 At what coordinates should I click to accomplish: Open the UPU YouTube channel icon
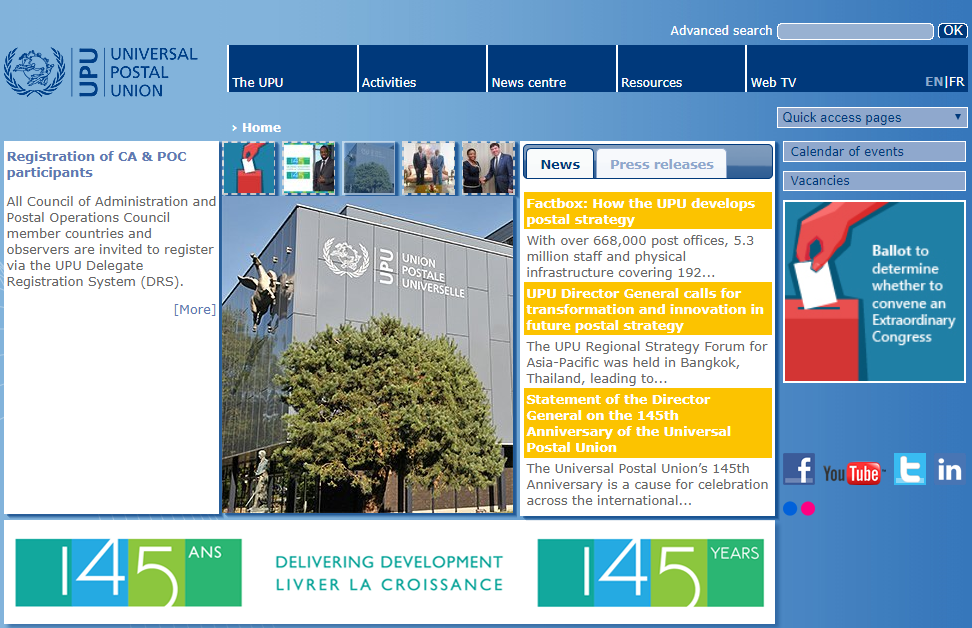tap(852, 474)
